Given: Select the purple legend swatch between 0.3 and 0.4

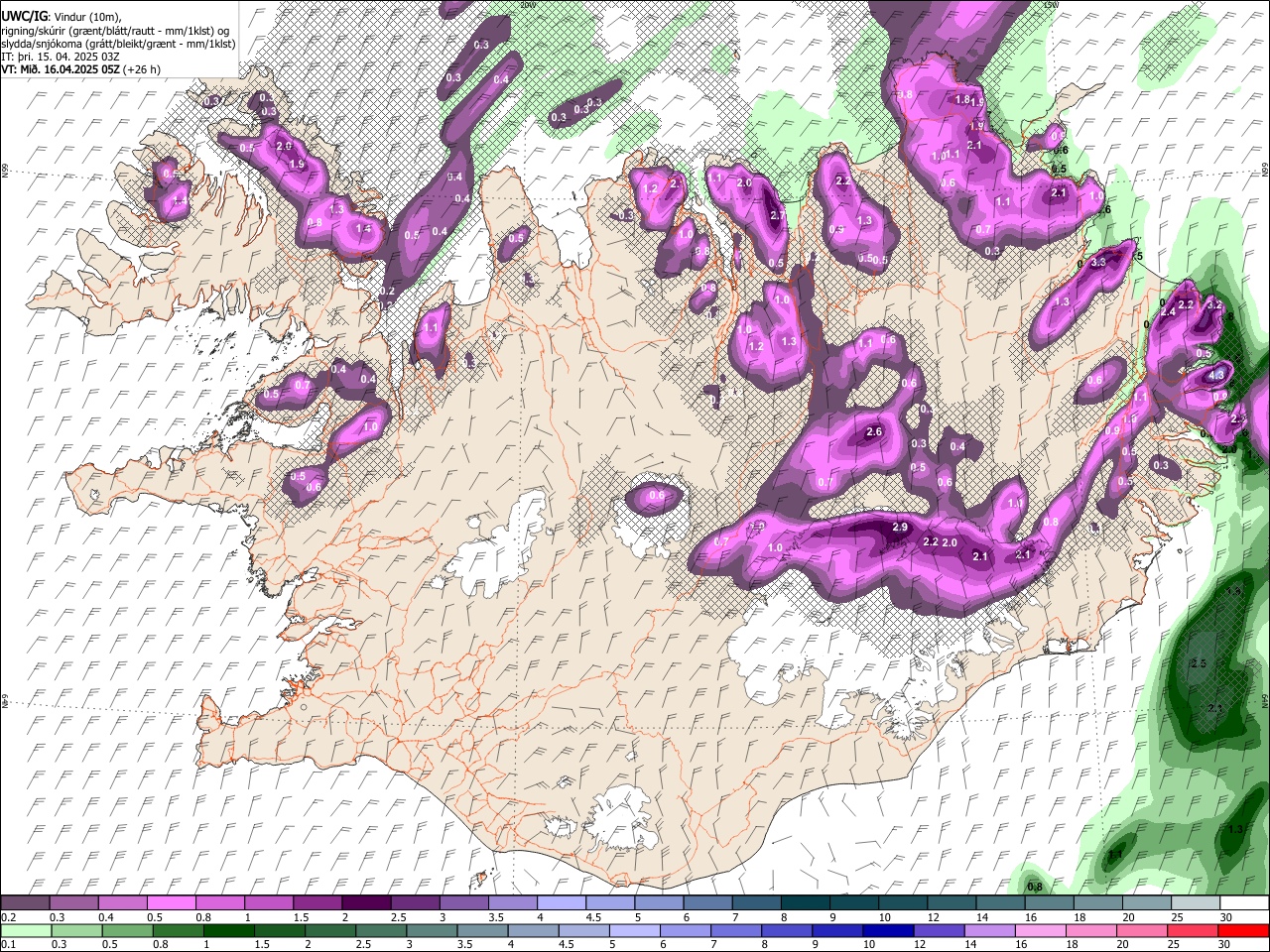Looking at the screenshot, I should [73, 903].
